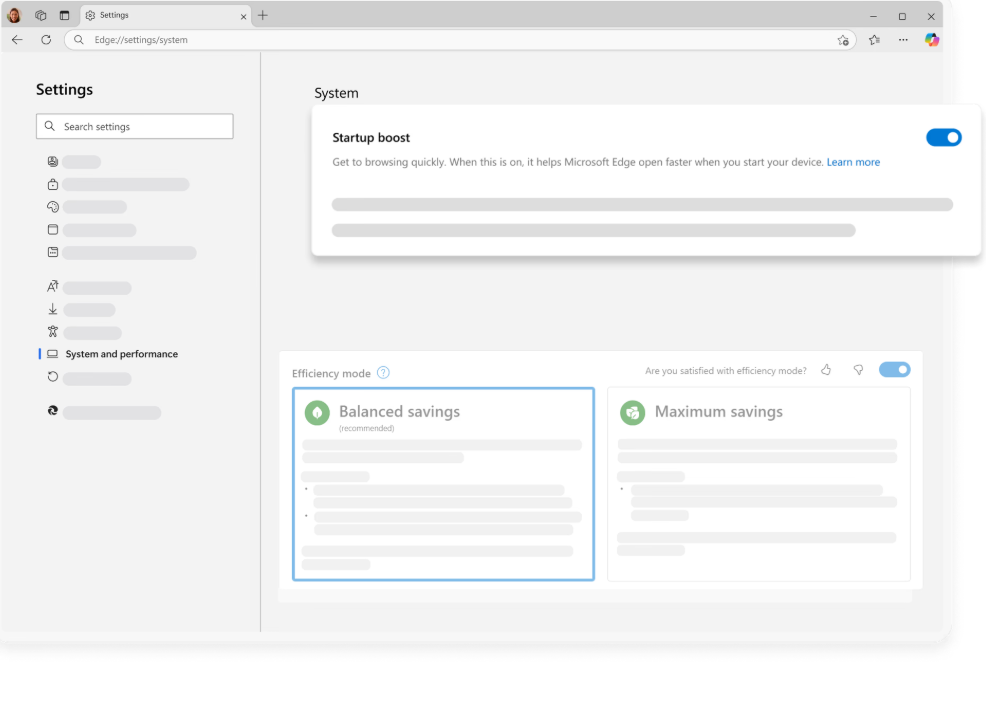Viewport: 986px width, 717px height.
Task: Click the Search settings field
Action: 135,127
